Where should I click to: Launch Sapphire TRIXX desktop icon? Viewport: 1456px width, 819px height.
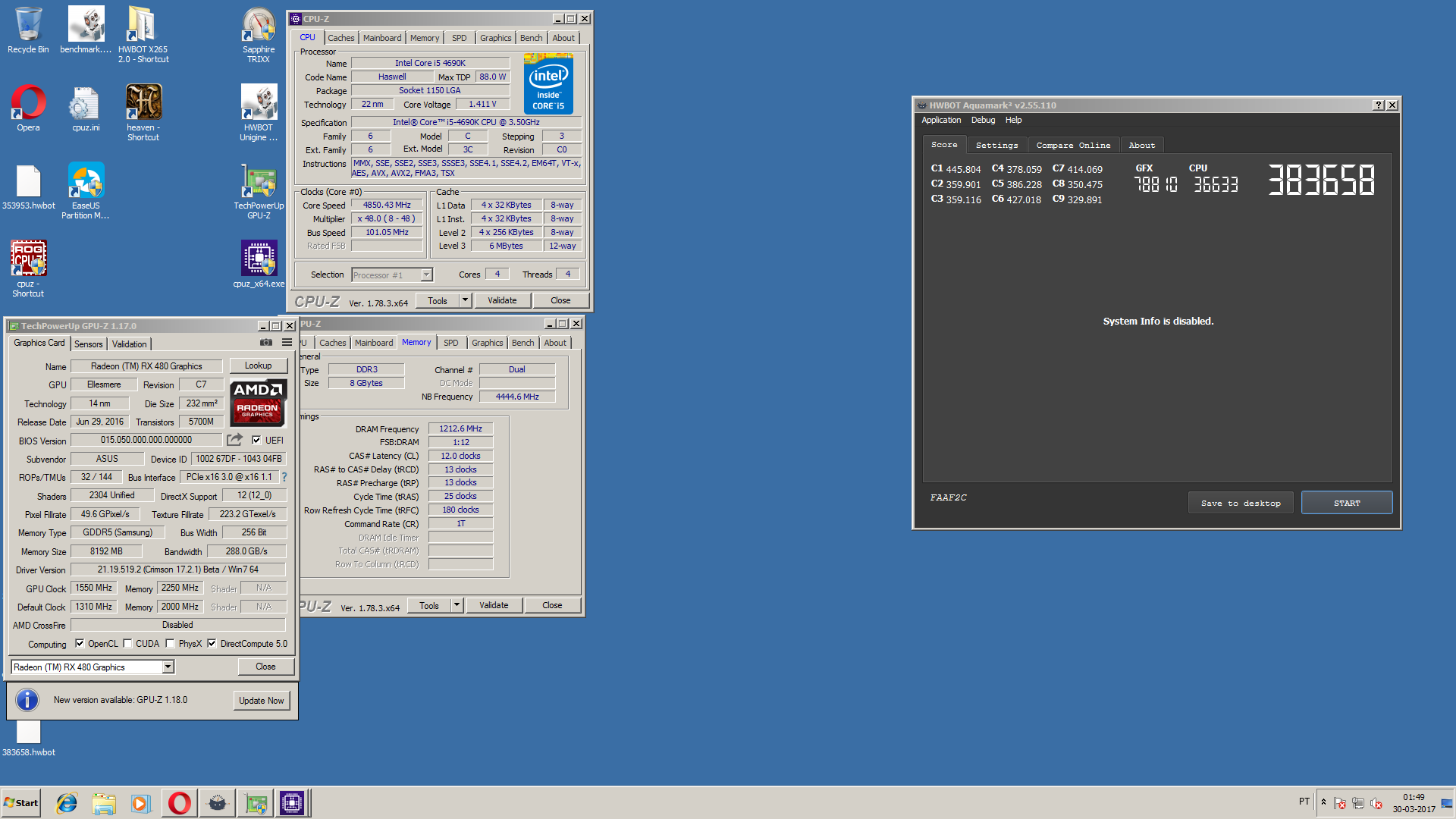[x=259, y=35]
